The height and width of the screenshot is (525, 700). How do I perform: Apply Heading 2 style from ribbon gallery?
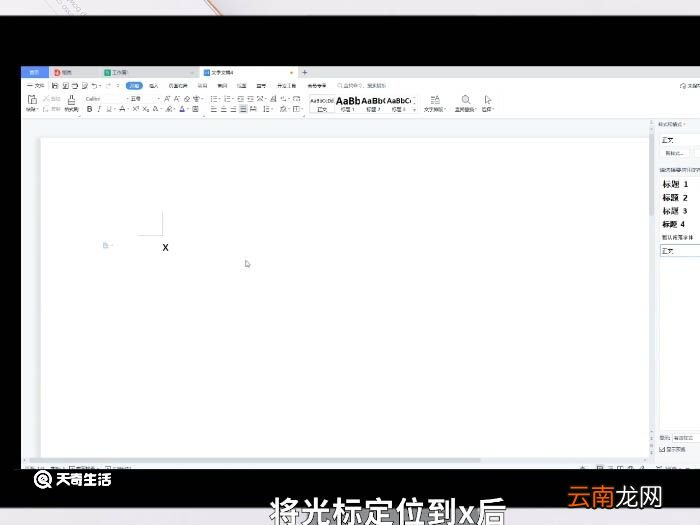pyautogui.click(x=373, y=104)
